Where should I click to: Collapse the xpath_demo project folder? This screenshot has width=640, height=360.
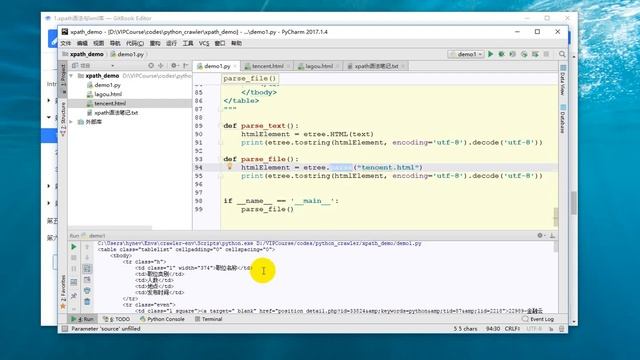coord(72,76)
